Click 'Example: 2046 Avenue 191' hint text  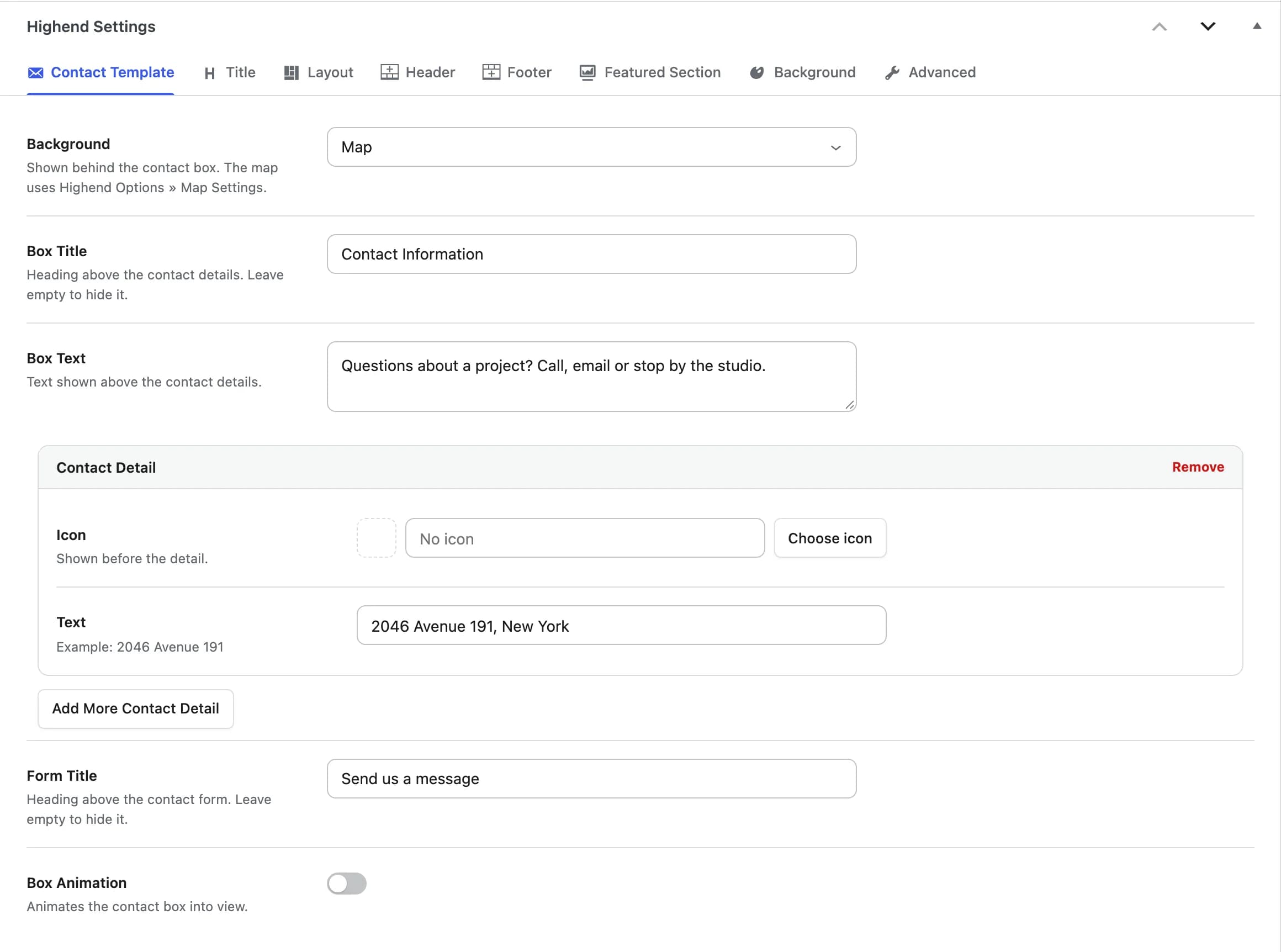click(140, 647)
